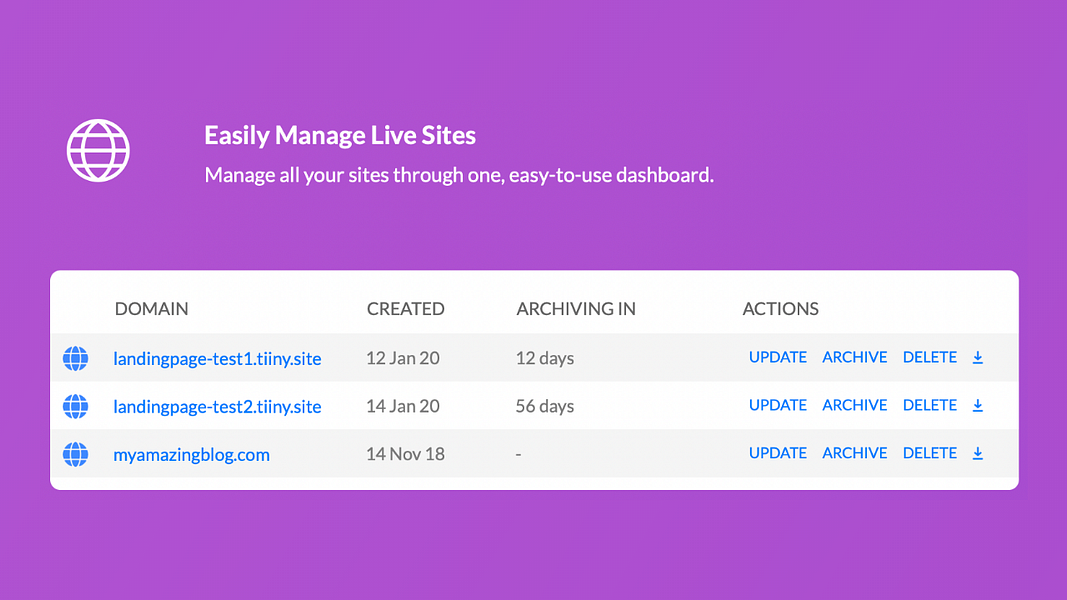Image resolution: width=1067 pixels, height=600 pixels.
Task: Update myamazingblog.com
Action: 778,453
